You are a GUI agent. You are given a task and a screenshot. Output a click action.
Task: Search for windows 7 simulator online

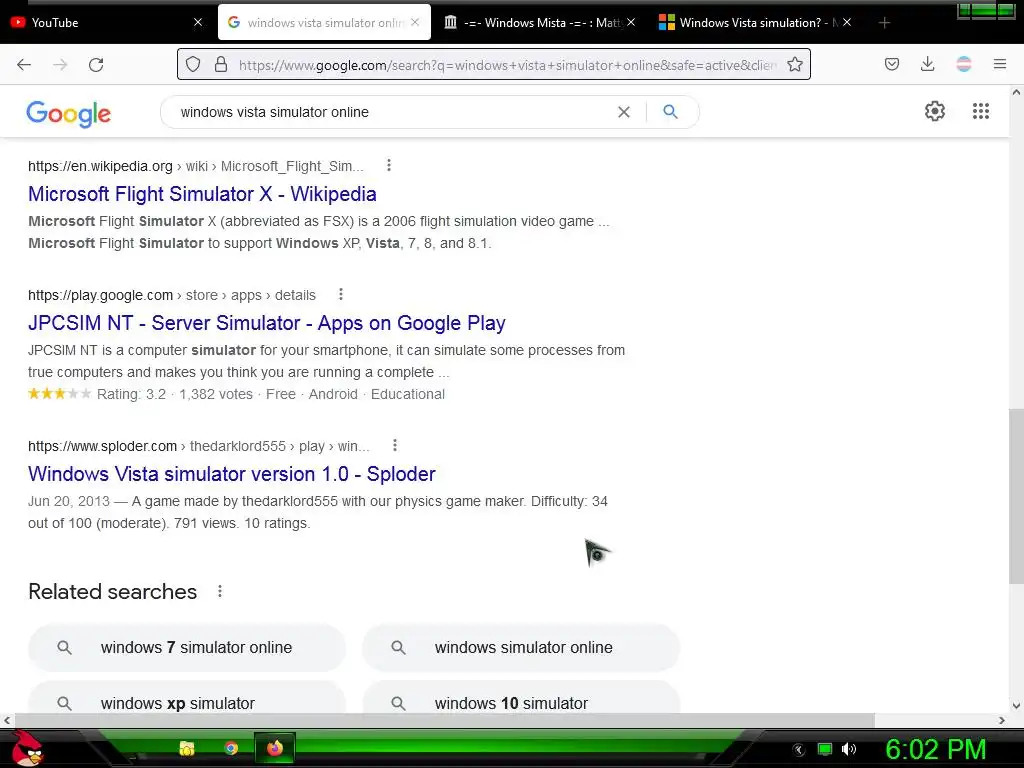[x=187, y=647]
